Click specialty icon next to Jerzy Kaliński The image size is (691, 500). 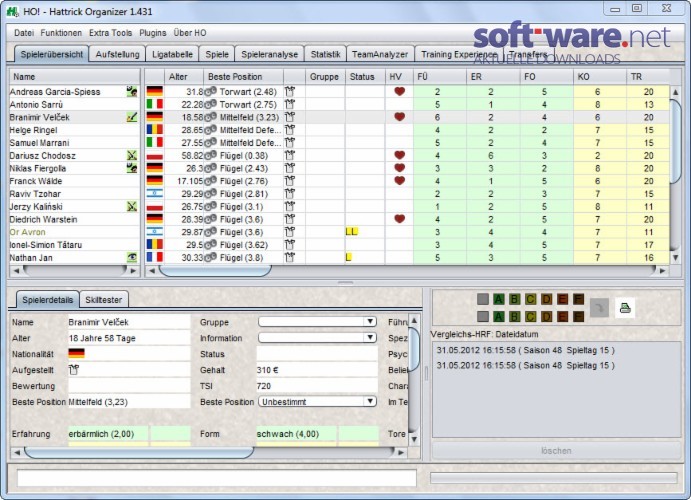(x=131, y=207)
